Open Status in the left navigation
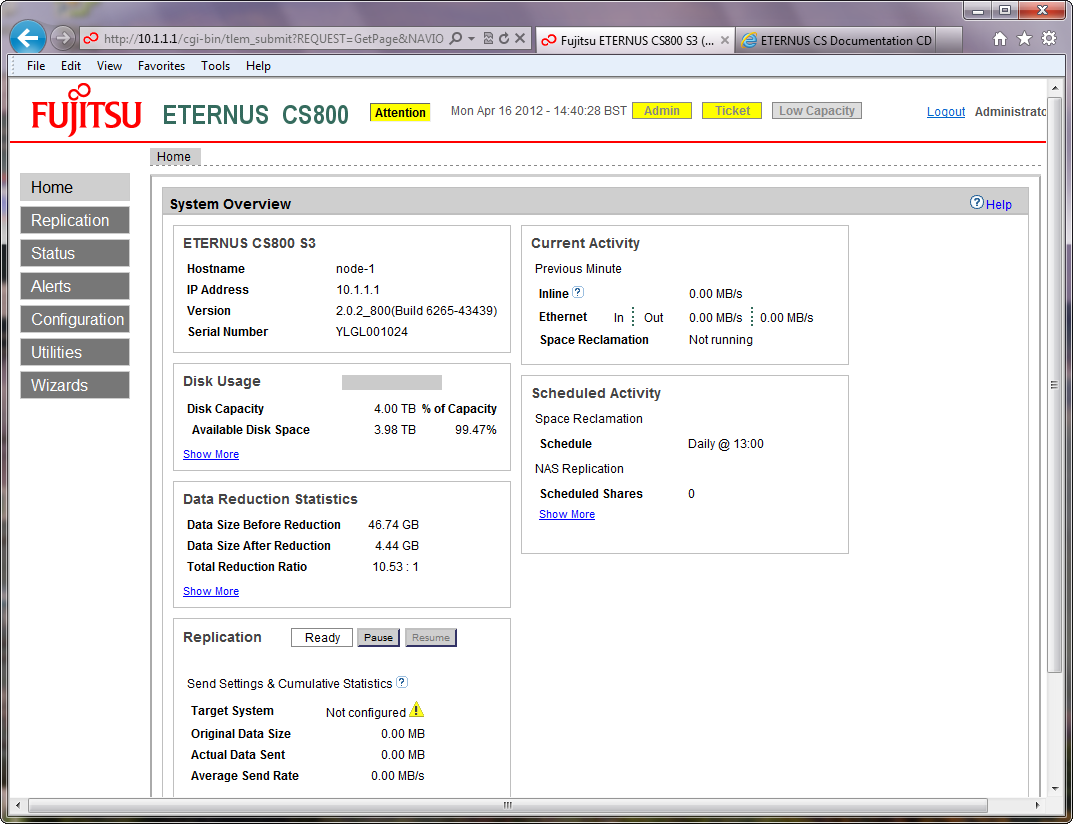The height and width of the screenshot is (824, 1073). click(x=75, y=253)
